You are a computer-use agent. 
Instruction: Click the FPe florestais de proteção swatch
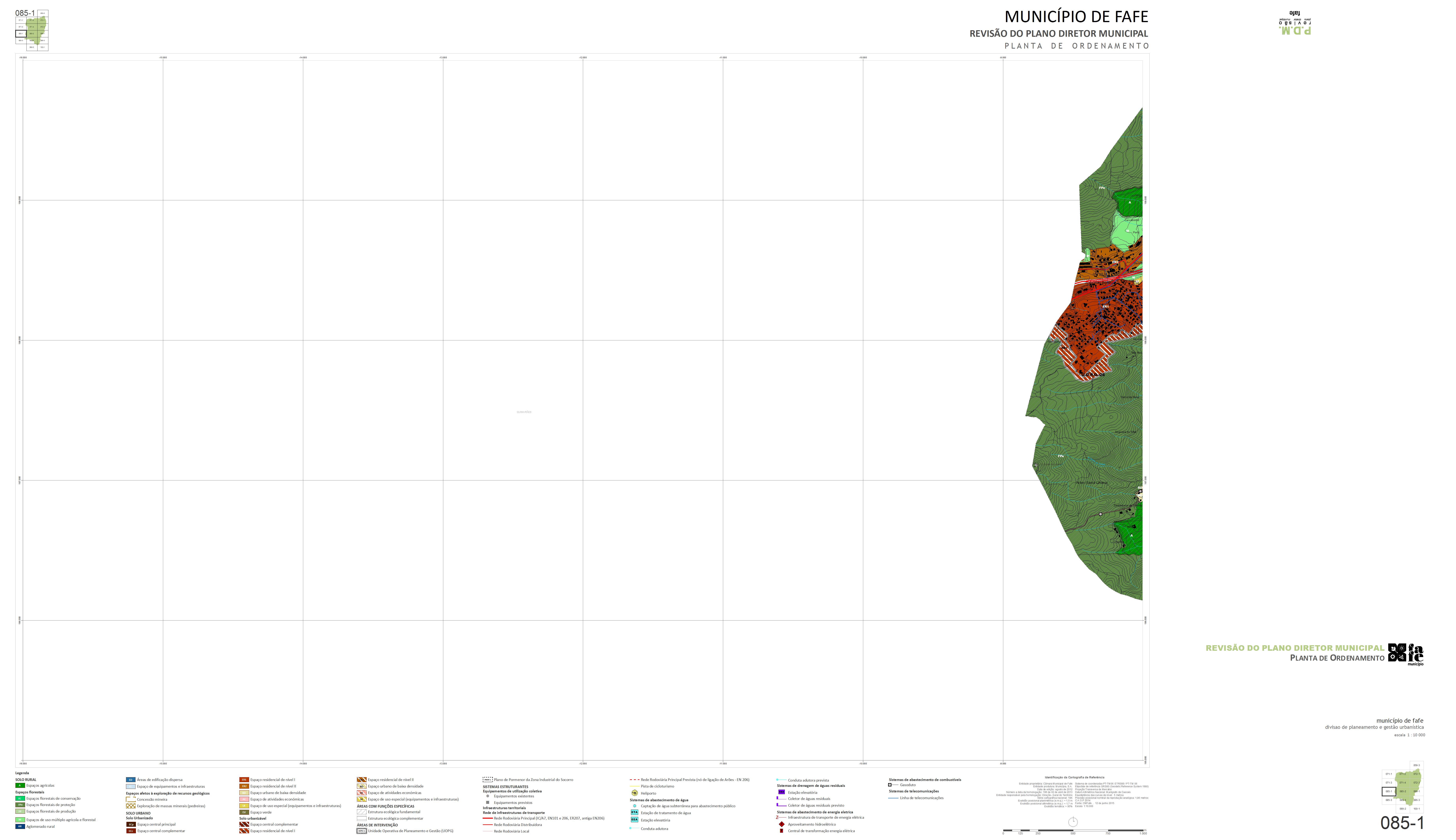click(x=20, y=805)
